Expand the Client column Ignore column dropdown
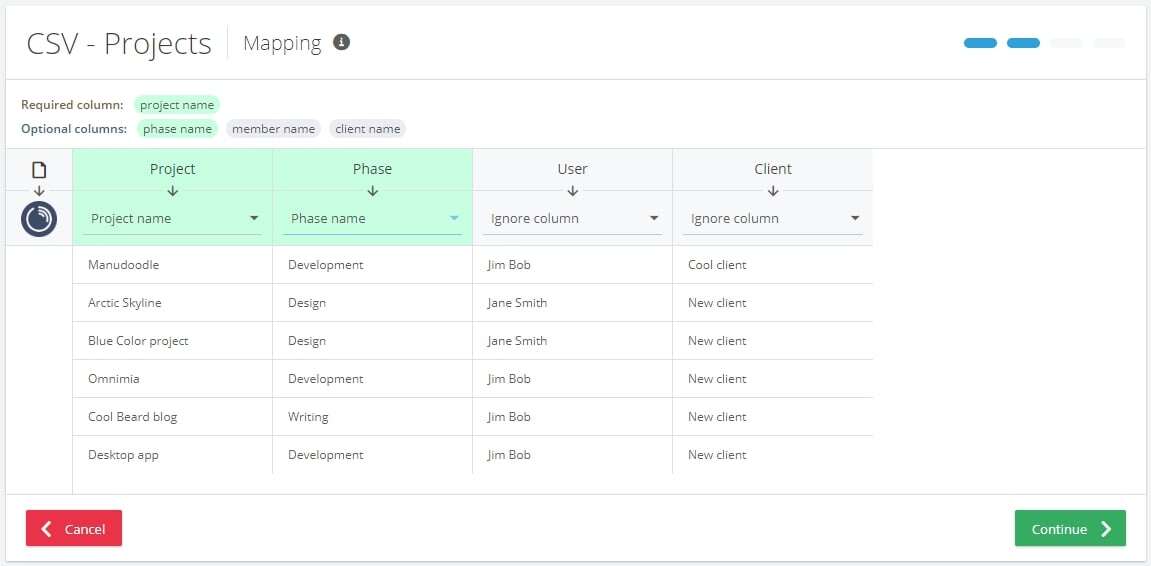 pyautogui.click(x=773, y=219)
